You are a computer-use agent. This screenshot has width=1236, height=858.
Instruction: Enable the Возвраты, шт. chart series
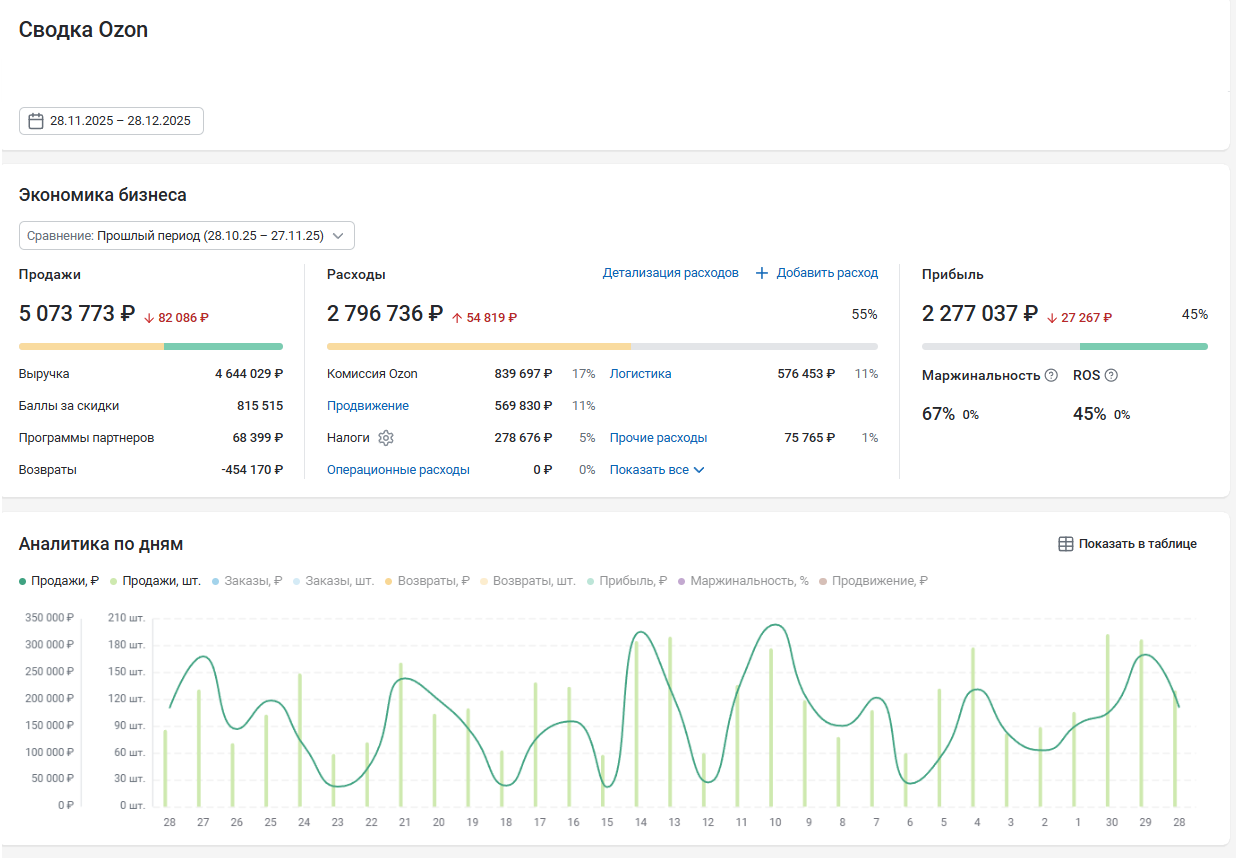[x=528, y=581]
